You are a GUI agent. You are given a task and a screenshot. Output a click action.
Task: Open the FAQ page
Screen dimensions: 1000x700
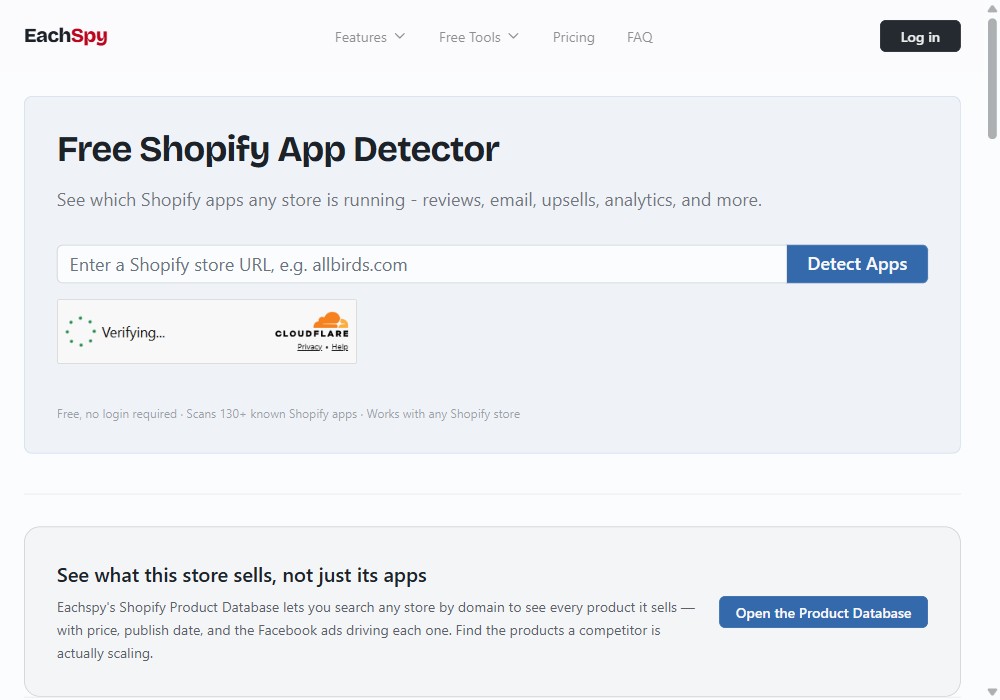coord(640,37)
